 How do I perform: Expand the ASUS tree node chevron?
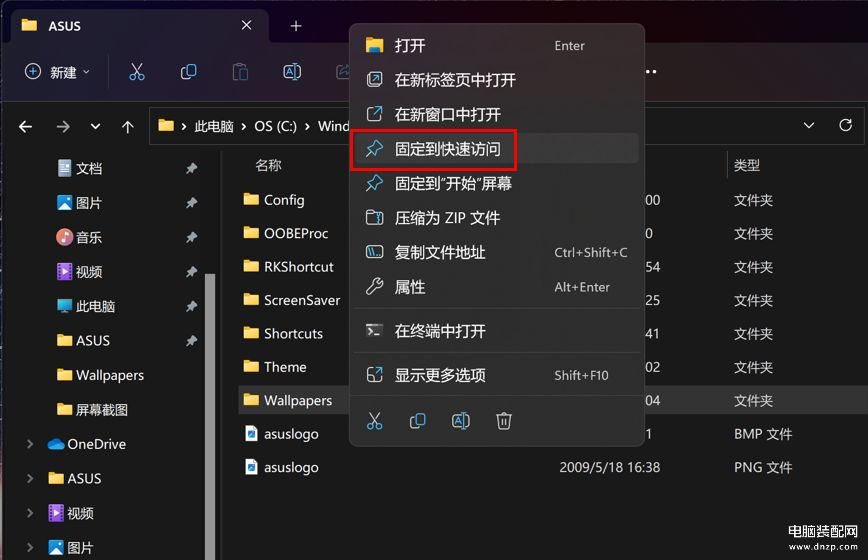[x=30, y=478]
